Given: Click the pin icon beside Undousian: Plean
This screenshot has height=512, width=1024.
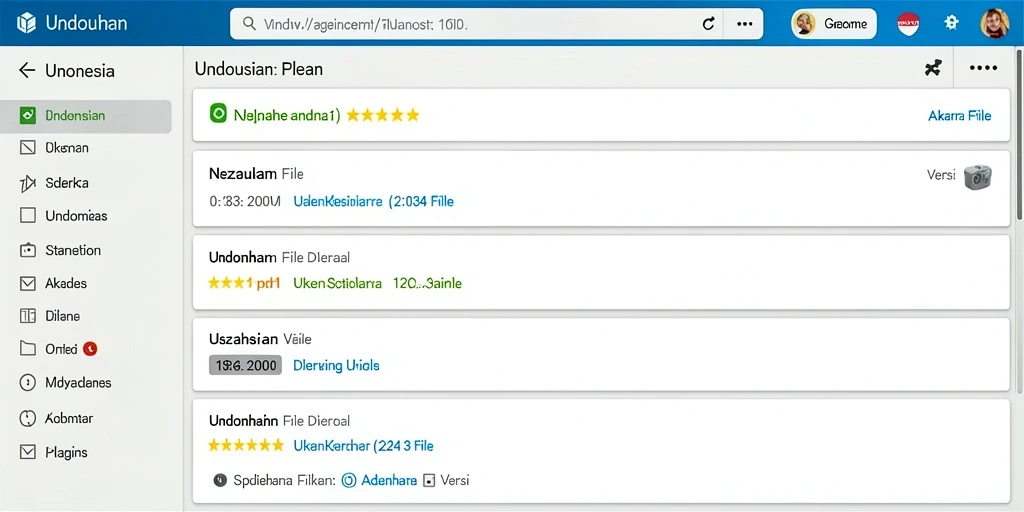Looking at the screenshot, I should pyautogui.click(x=934, y=67).
